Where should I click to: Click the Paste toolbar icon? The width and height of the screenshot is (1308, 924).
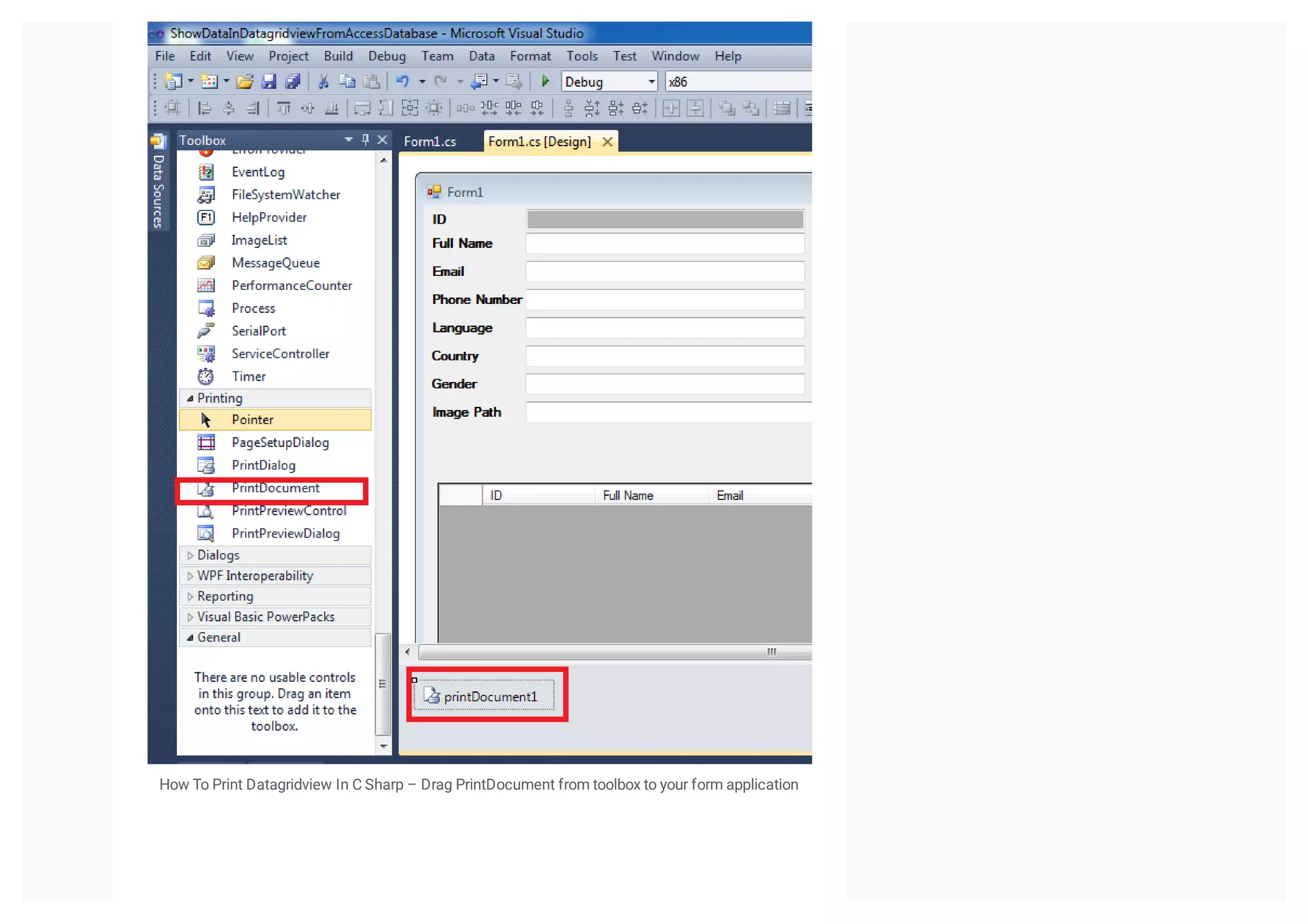(x=371, y=81)
